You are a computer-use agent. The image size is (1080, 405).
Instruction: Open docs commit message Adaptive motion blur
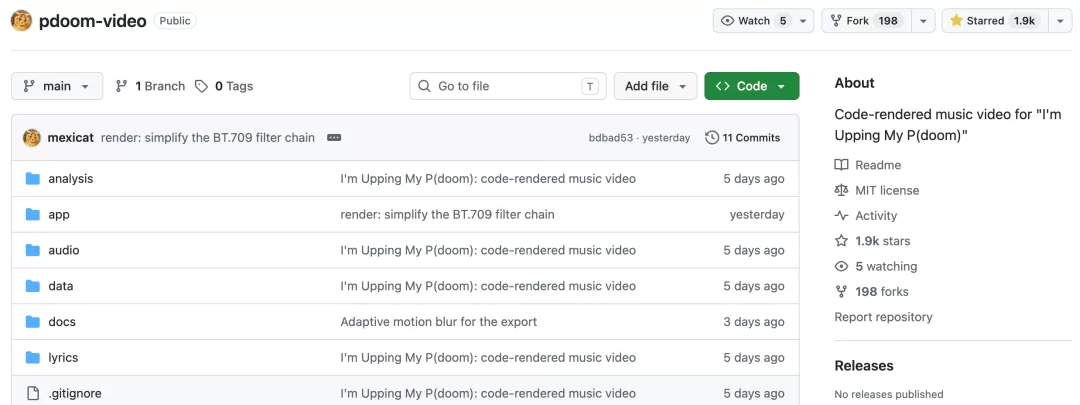tap(439, 322)
